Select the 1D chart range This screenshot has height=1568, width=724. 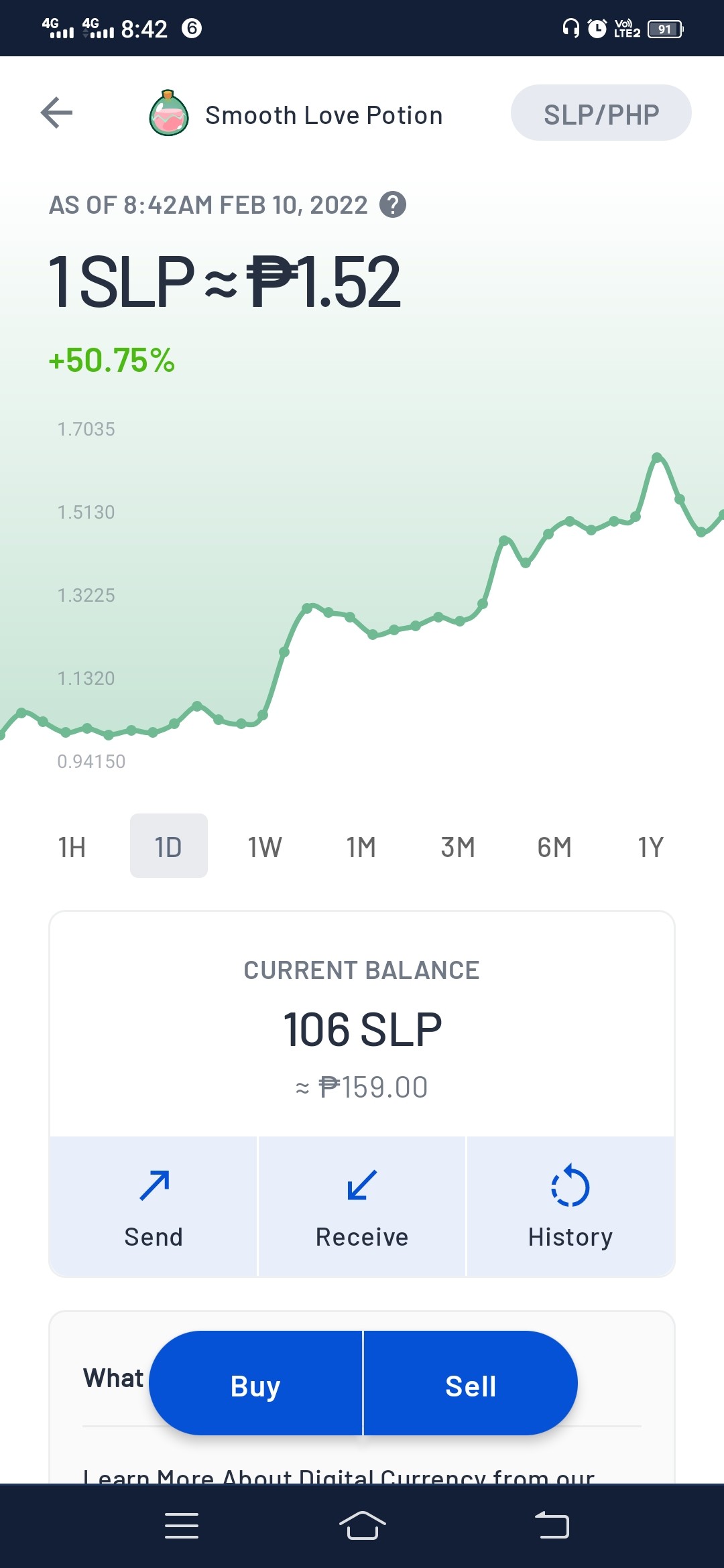click(x=169, y=846)
